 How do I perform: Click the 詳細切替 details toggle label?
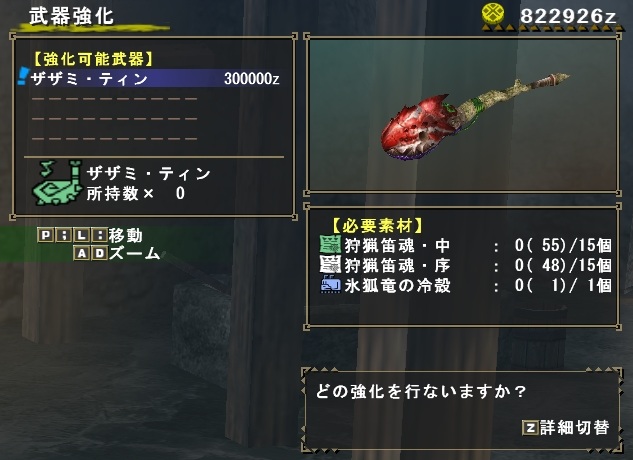tap(574, 428)
